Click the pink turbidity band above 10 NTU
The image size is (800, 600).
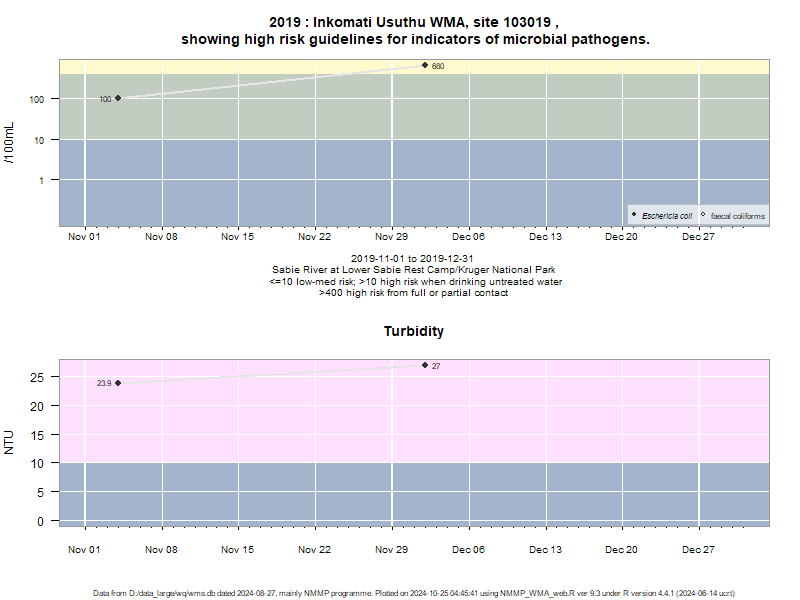pos(414,411)
